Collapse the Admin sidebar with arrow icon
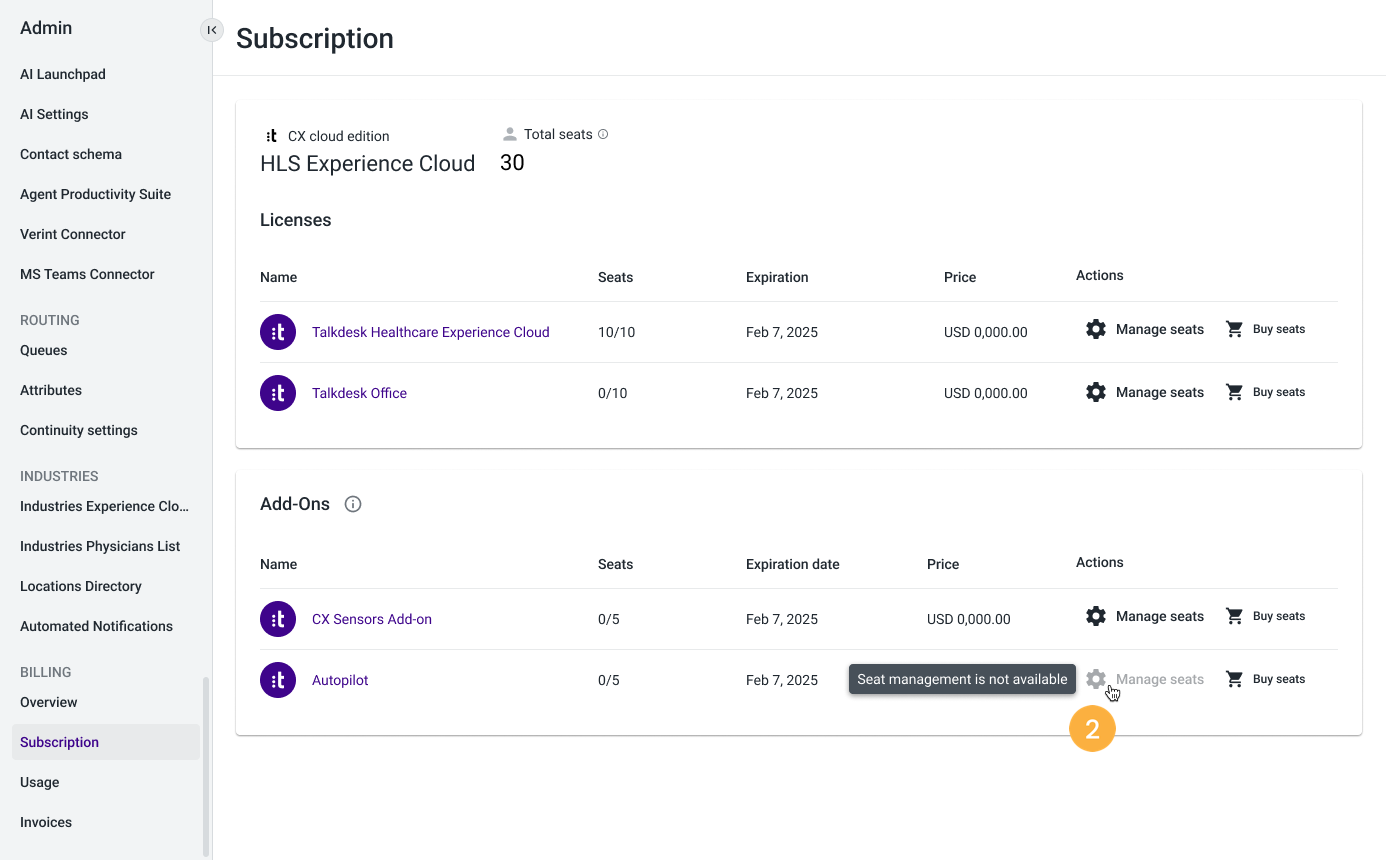Screen dimensions: 1386x860 tap(212, 30)
